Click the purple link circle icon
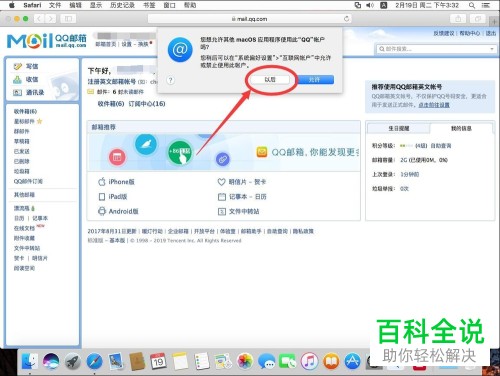 point(223,159)
